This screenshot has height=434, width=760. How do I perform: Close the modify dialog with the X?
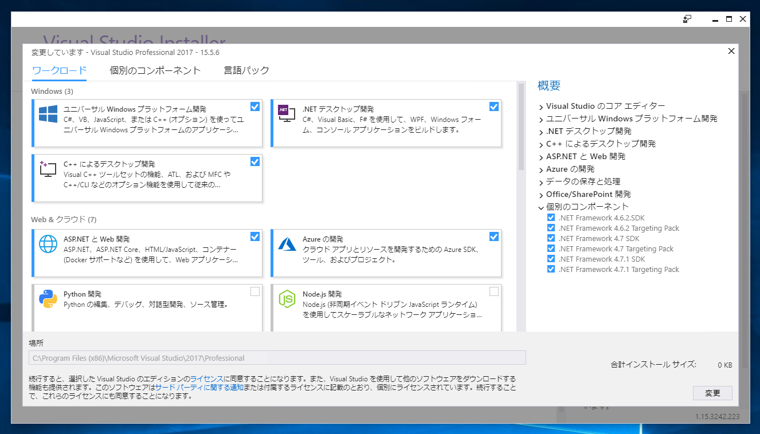point(731,51)
